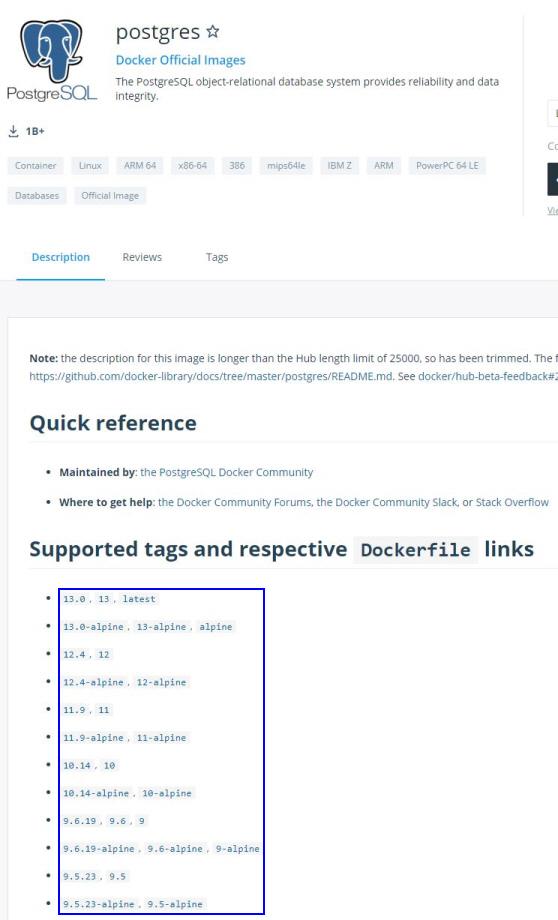Click the PostgreSQL elephant logo
The height and width of the screenshot is (920, 558).
tap(52, 60)
